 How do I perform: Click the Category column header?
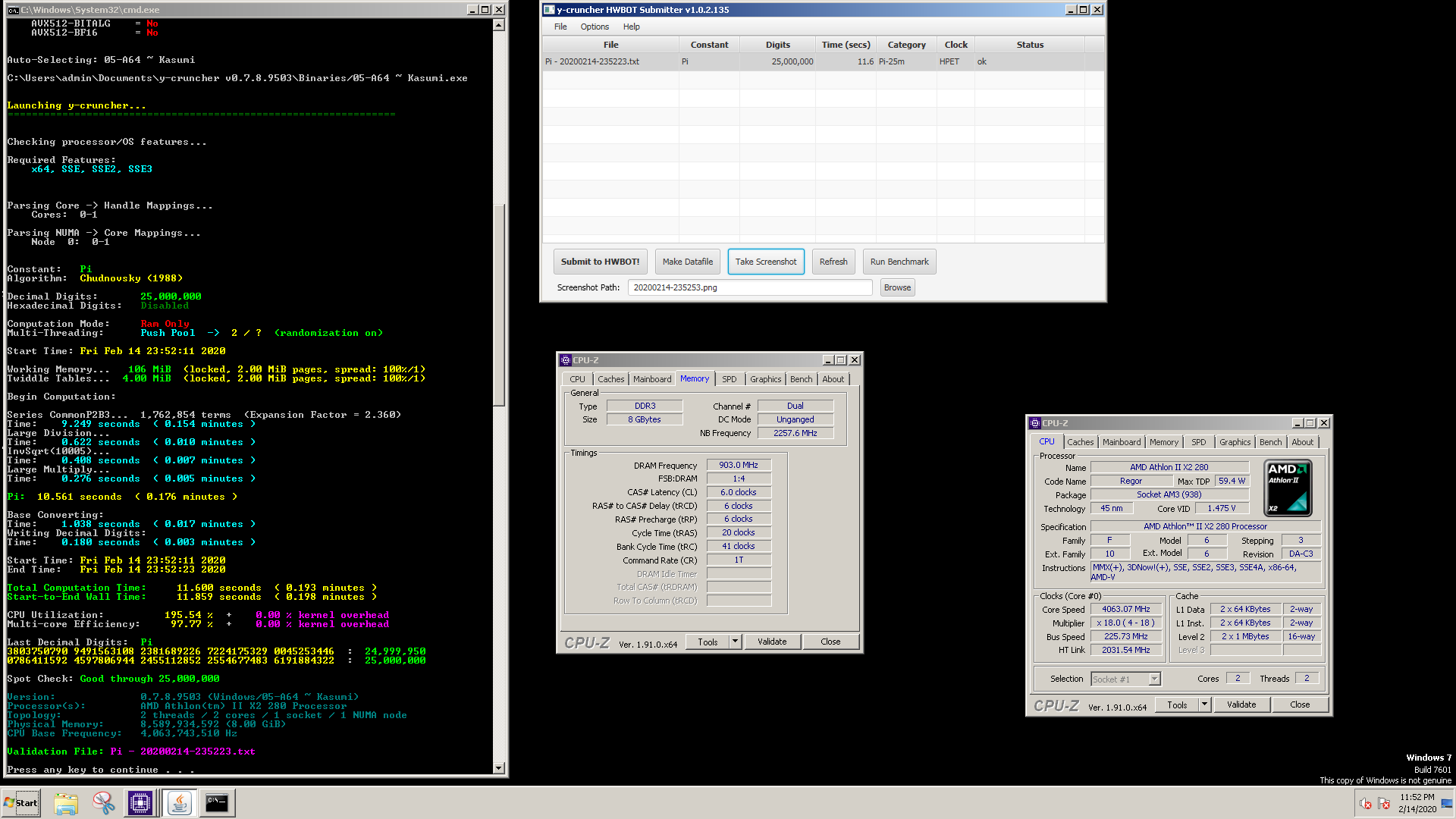906,45
